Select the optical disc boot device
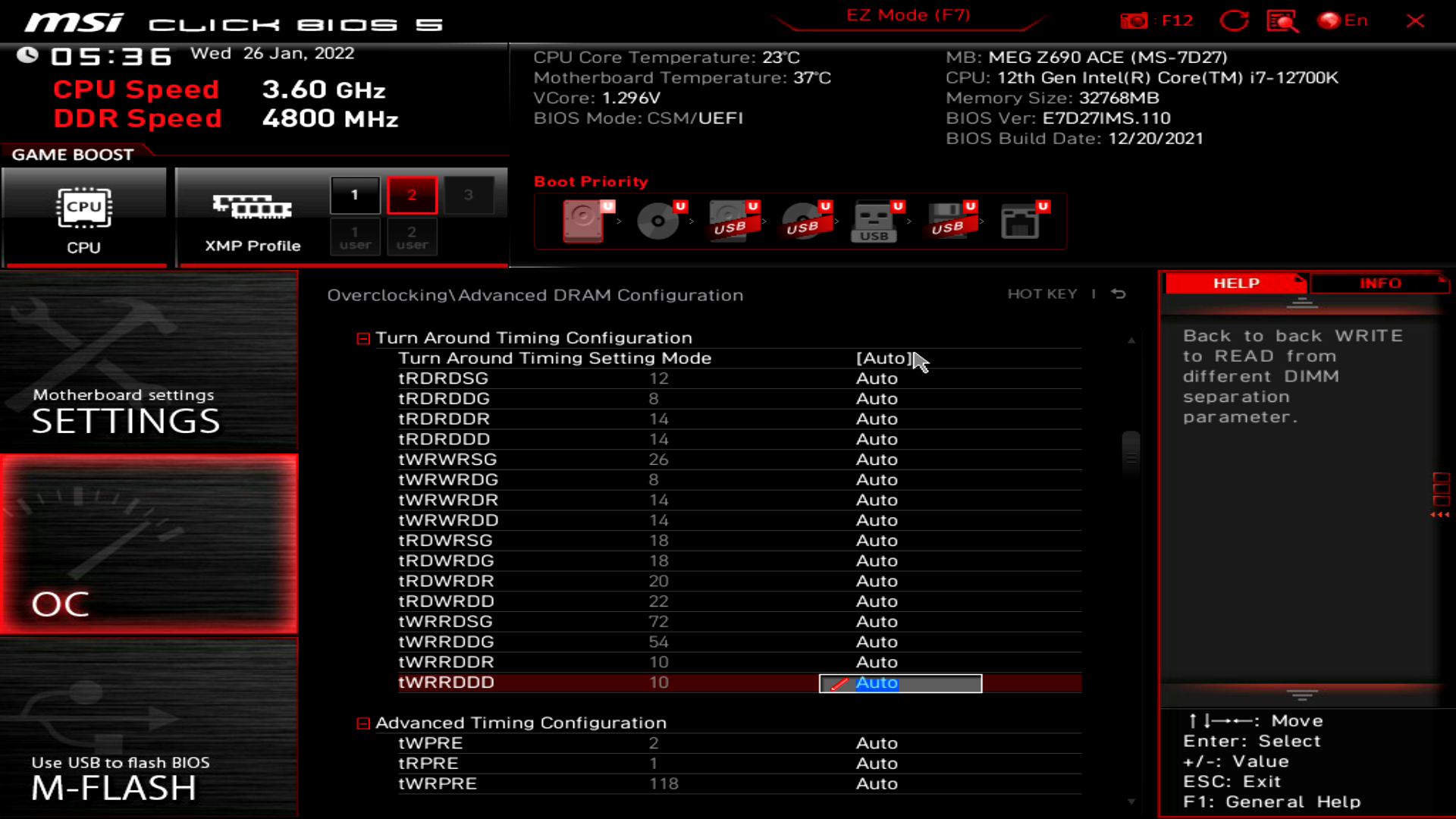Image resolution: width=1456 pixels, height=819 pixels. coord(661,221)
